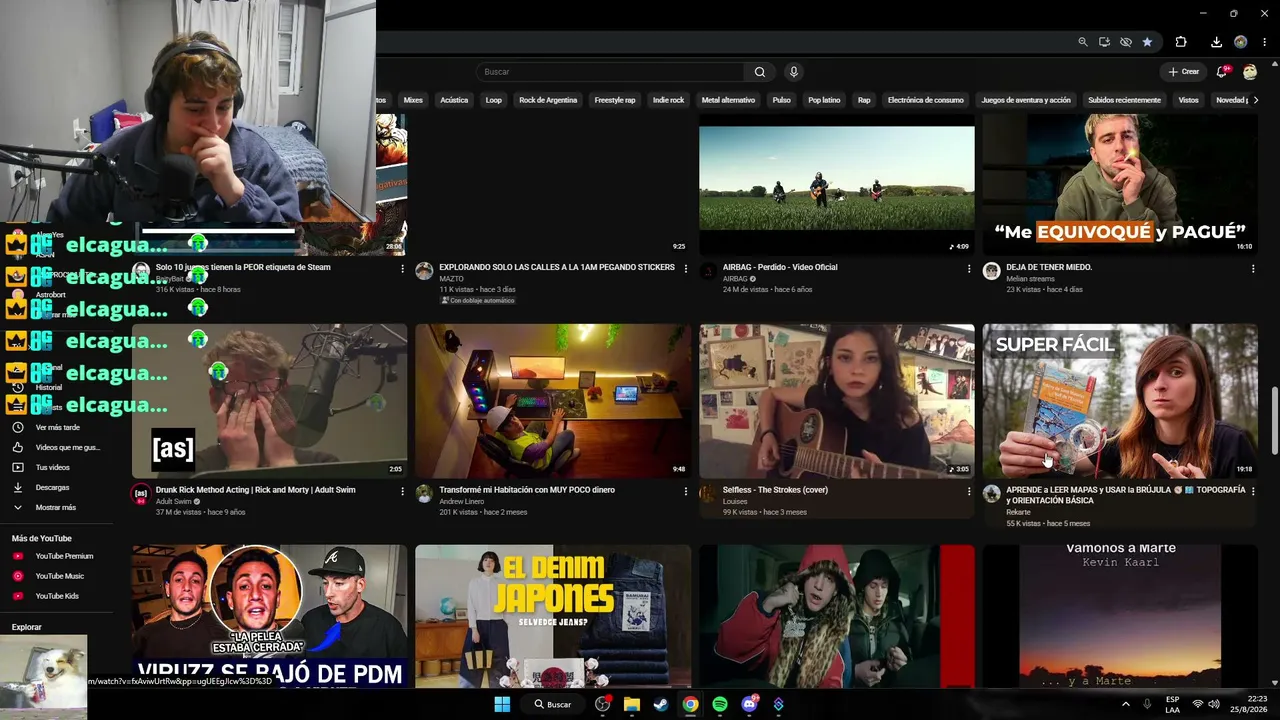Activate voice search microphone icon

794,72
